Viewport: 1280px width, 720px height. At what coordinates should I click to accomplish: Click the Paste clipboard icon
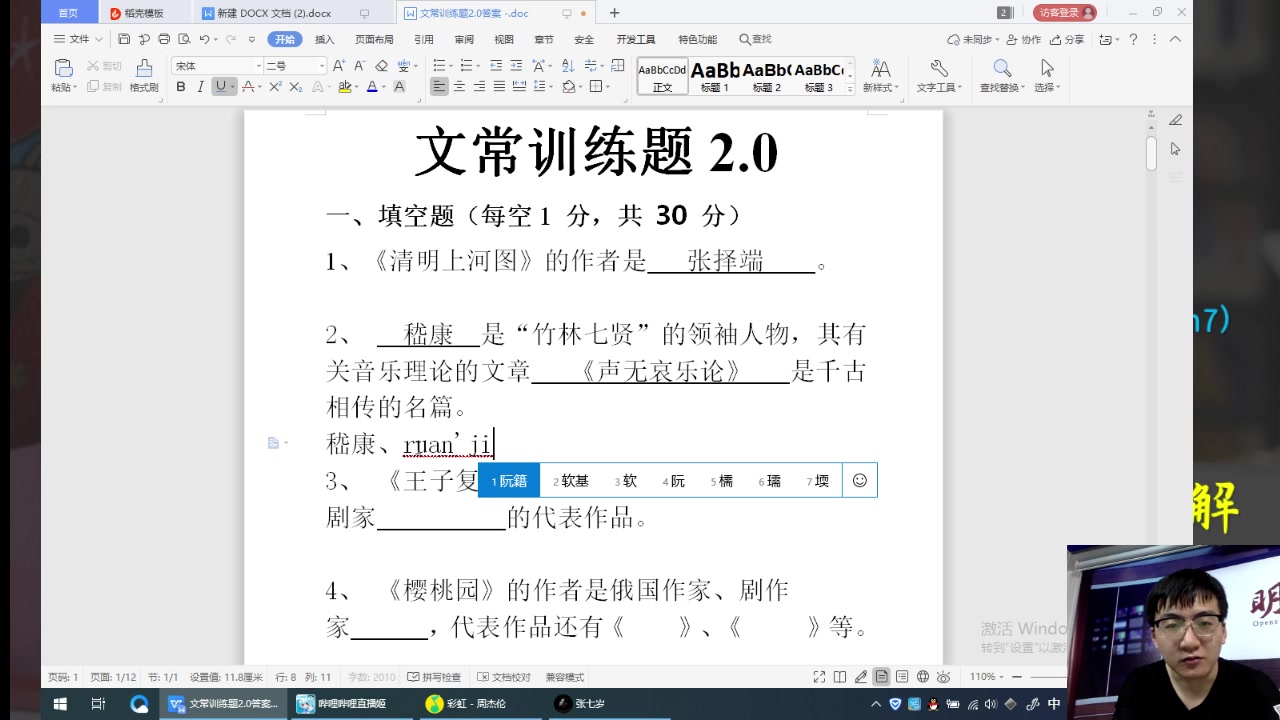pos(63,68)
